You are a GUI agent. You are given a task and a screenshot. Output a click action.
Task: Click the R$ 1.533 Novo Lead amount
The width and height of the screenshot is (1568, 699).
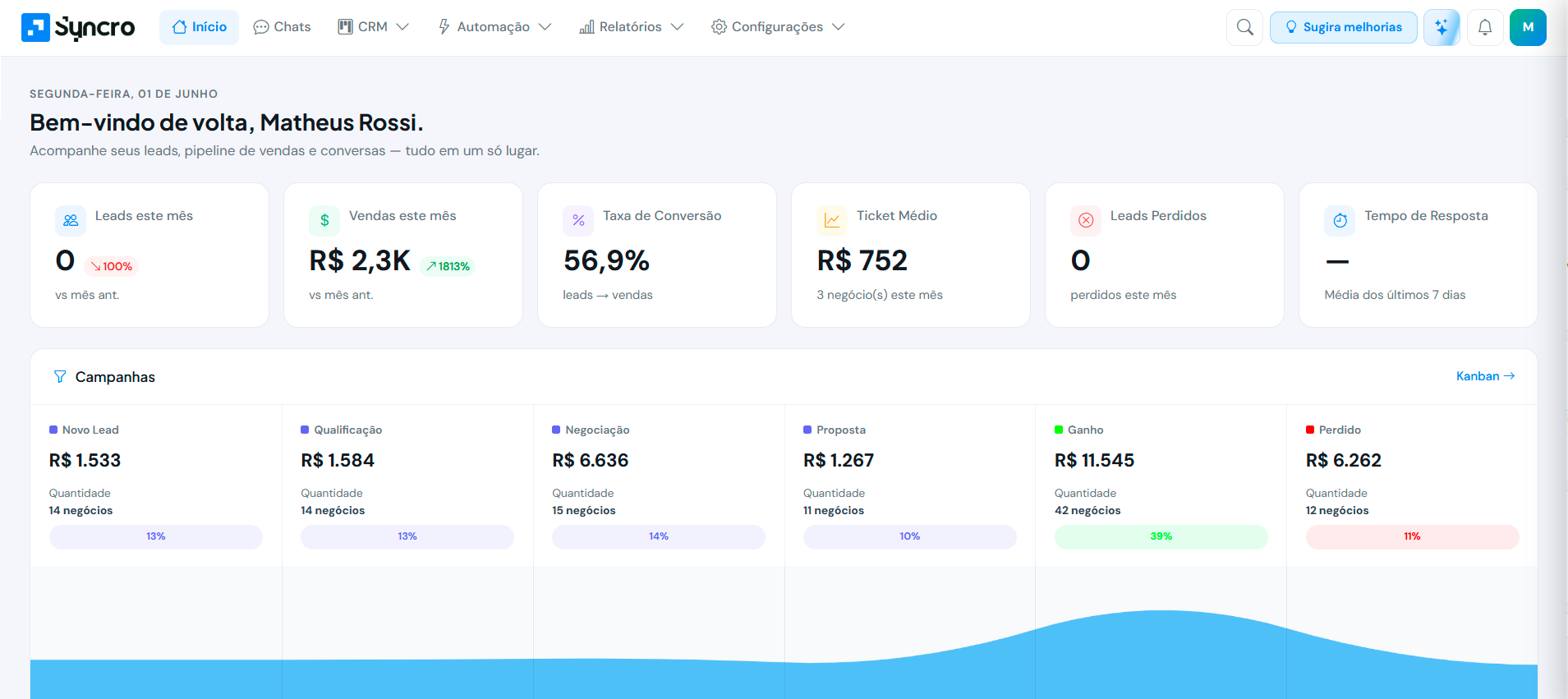[x=85, y=461]
